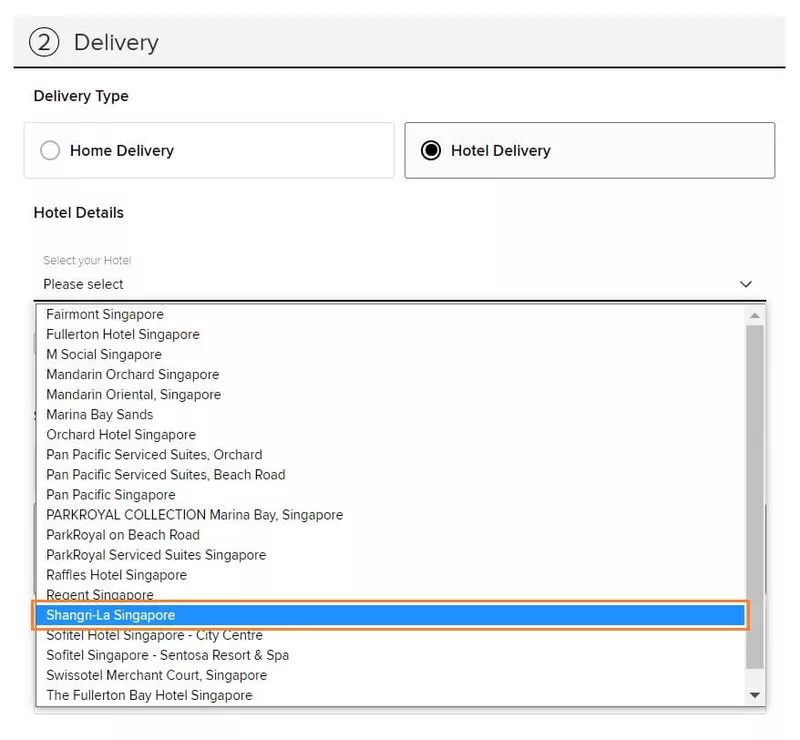Select The Fullerton Bay Hotel Singapore
800x740 pixels.
pos(390,695)
